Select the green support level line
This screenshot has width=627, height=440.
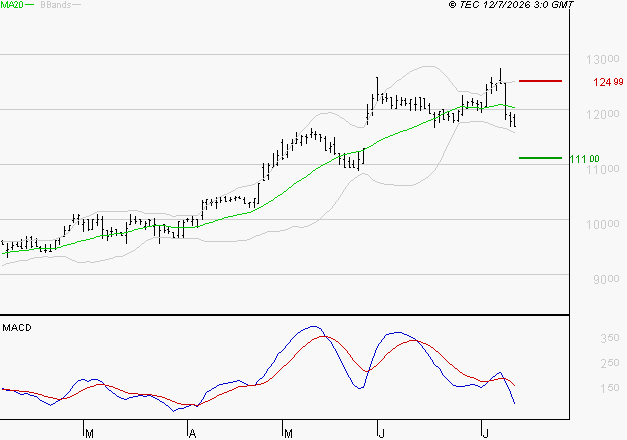(540, 158)
